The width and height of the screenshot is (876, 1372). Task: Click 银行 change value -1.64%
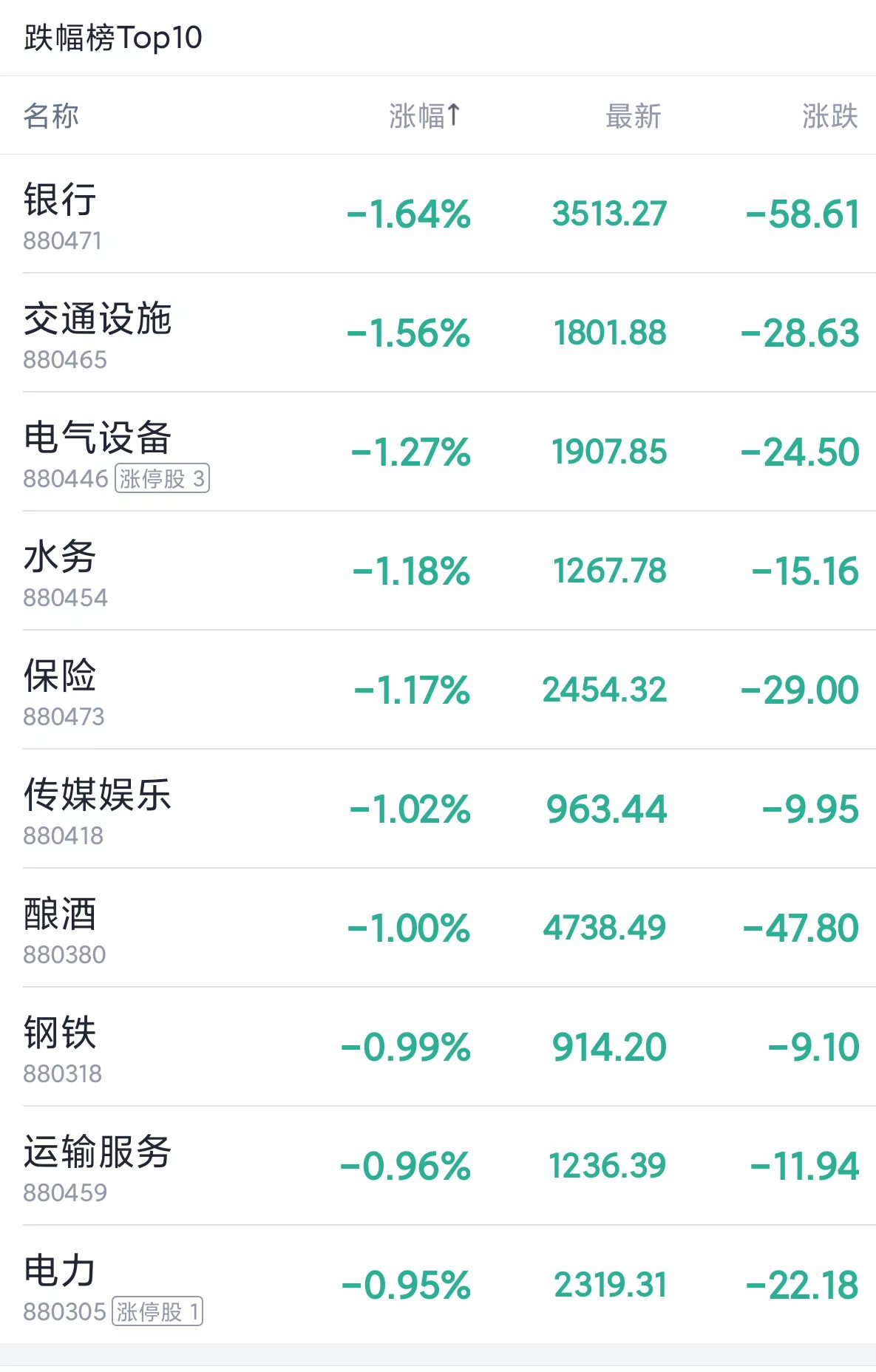tap(409, 214)
